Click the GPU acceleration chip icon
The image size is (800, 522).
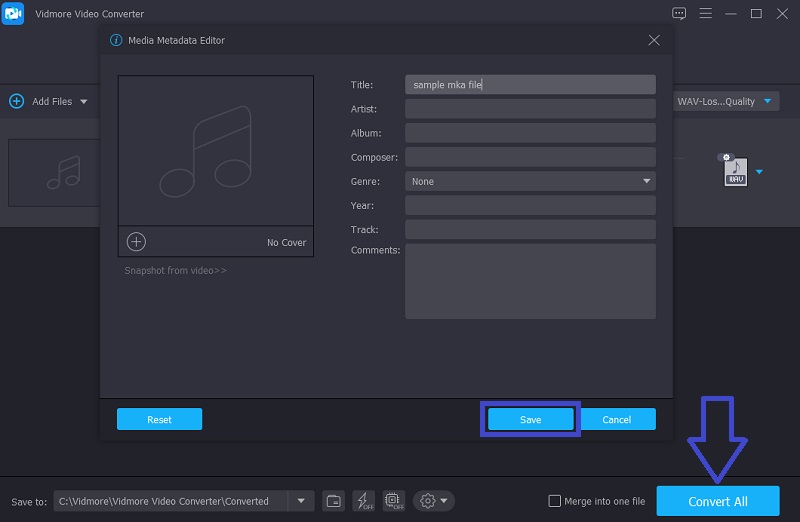(393, 501)
